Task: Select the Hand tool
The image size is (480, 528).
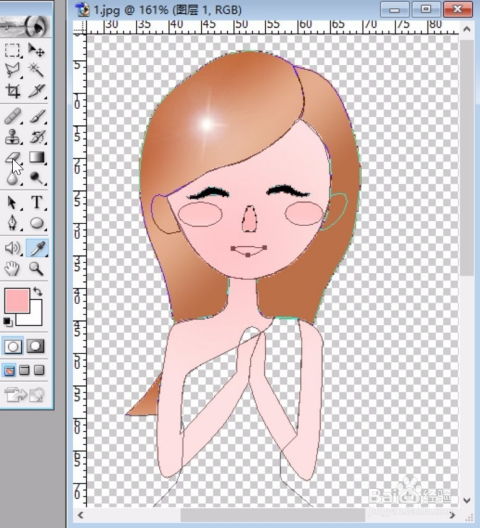Action: point(12,269)
